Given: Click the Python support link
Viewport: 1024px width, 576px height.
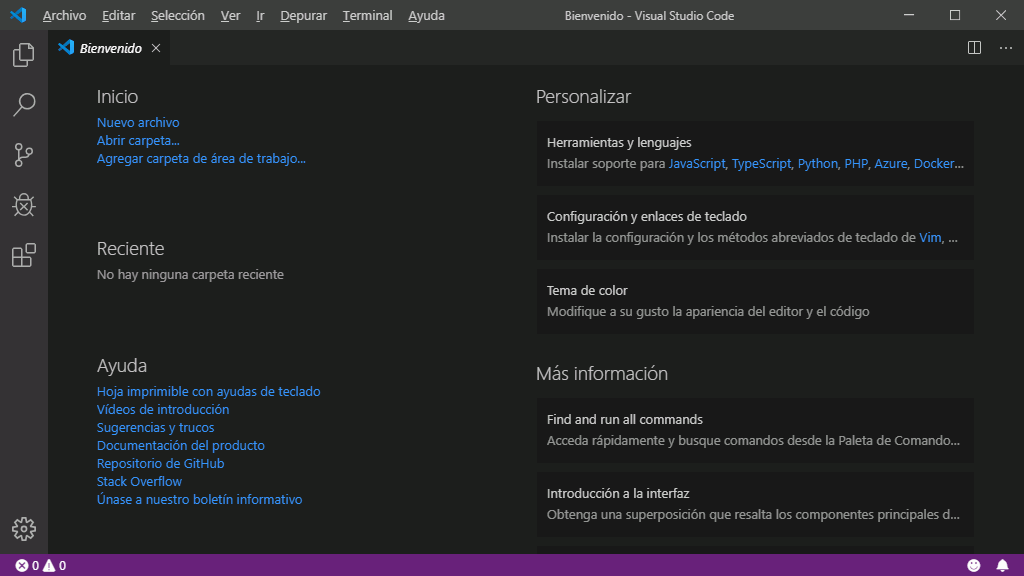Looking at the screenshot, I should 817,163.
